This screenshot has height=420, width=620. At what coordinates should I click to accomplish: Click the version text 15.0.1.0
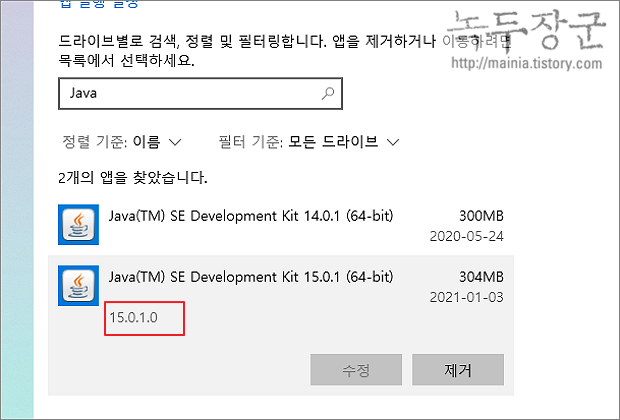134,318
